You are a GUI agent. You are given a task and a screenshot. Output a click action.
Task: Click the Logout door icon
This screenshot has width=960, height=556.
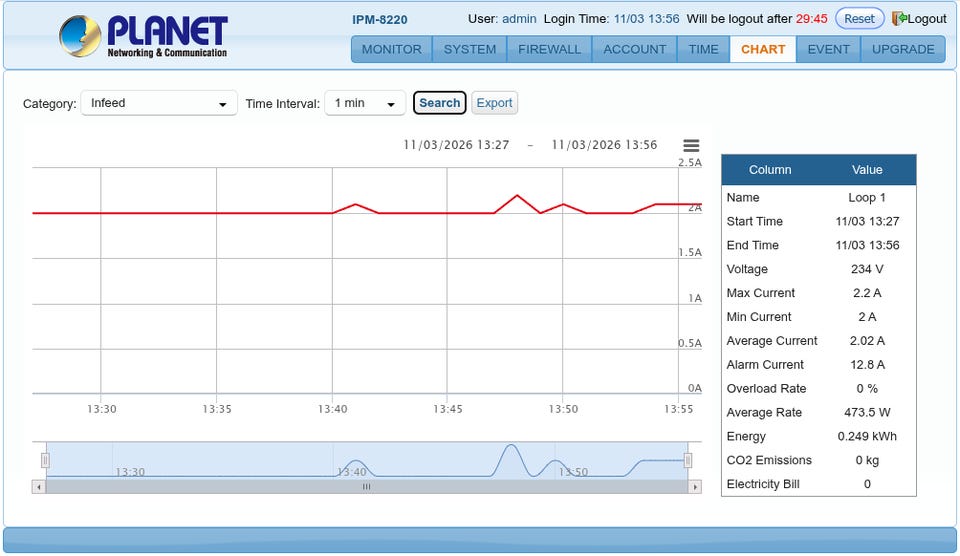click(899, 18)
